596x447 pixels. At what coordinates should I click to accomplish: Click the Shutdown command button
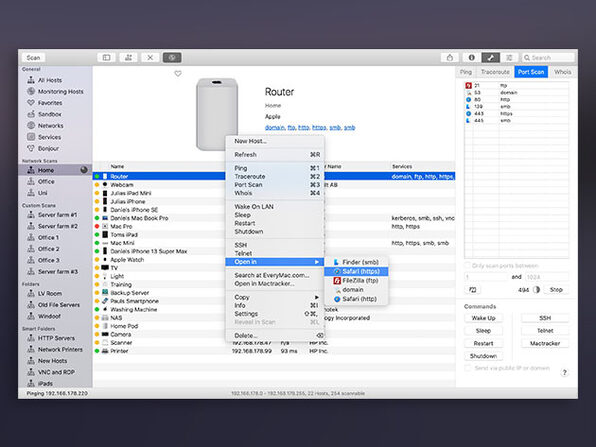pos(483,356)
